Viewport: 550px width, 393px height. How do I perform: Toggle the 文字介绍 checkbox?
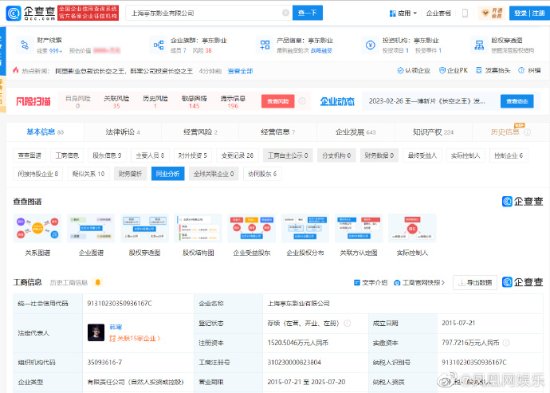click(x=357, y=282)
